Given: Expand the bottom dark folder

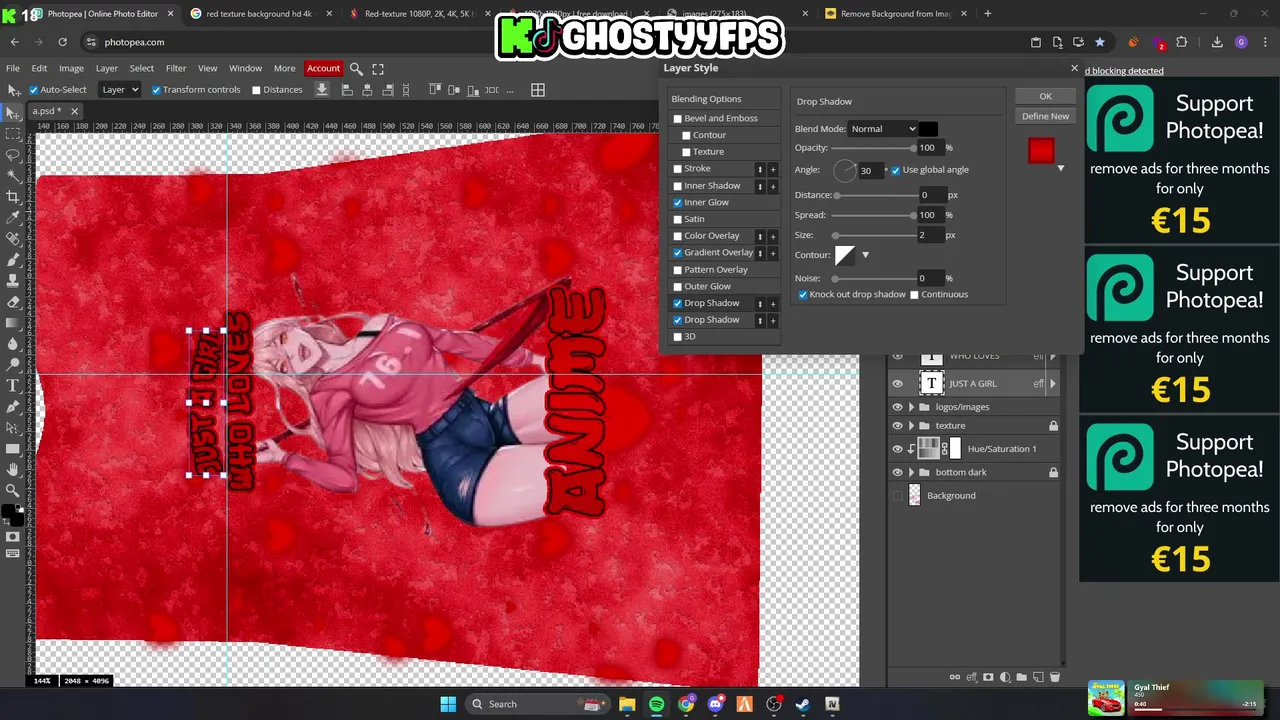Looking at the screenshot, I should point(911,472).
